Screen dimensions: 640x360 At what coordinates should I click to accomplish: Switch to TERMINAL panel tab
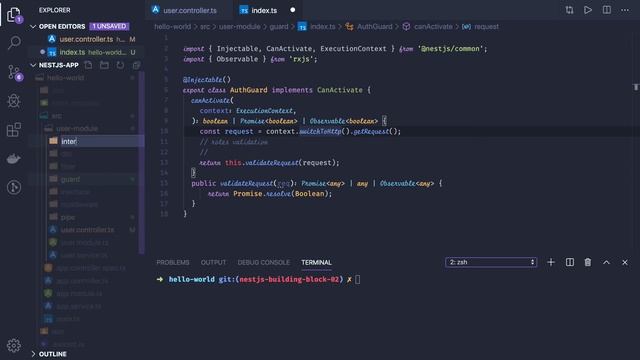[316, 262]
